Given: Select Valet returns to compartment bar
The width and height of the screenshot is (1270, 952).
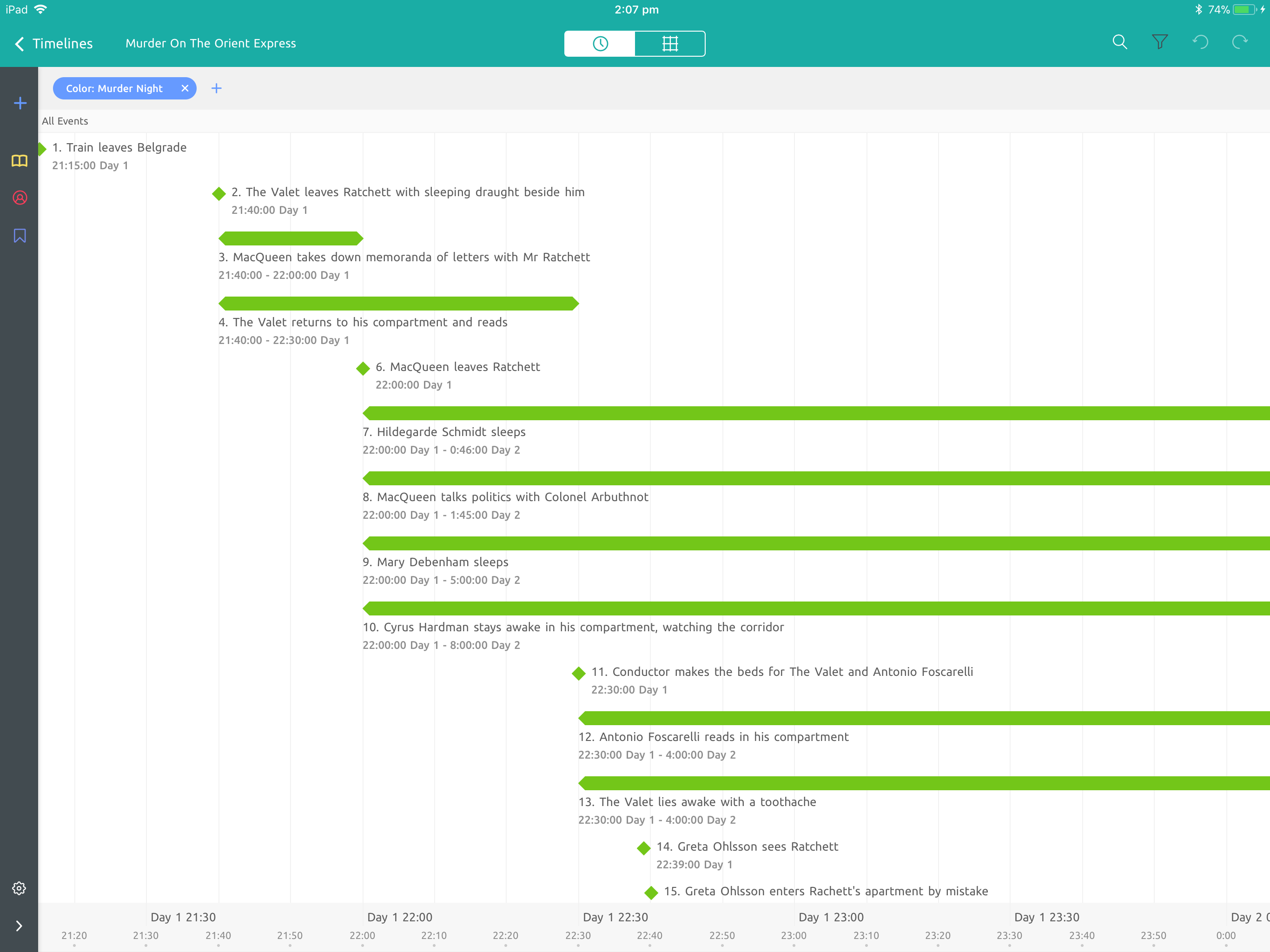Looking at the screenshot, I should click(x=399, y=303).
